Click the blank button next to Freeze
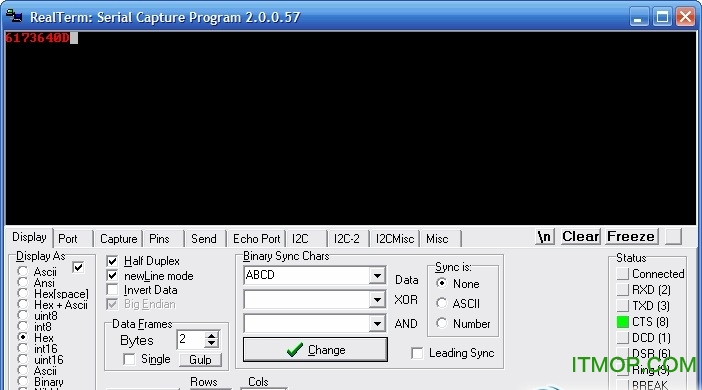Image resolution: width=702 pixels, height=390 pixels. (673, 236)
